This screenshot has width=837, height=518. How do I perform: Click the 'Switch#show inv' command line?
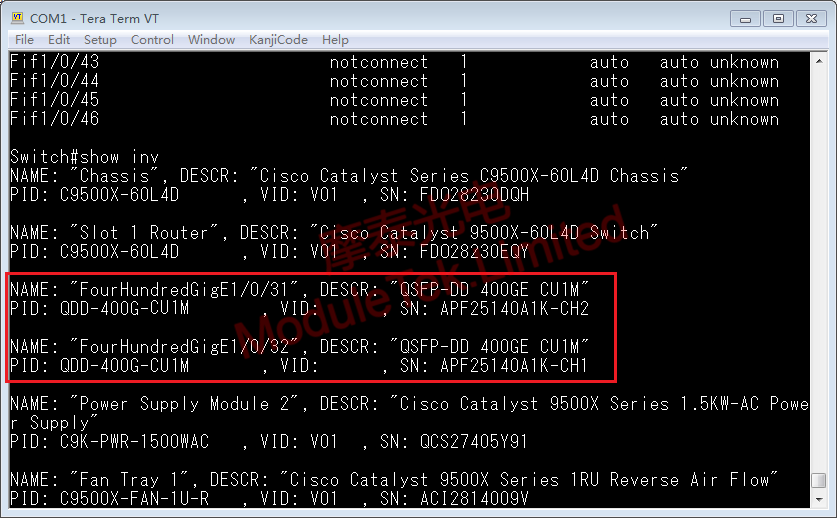tap(84, 157)
